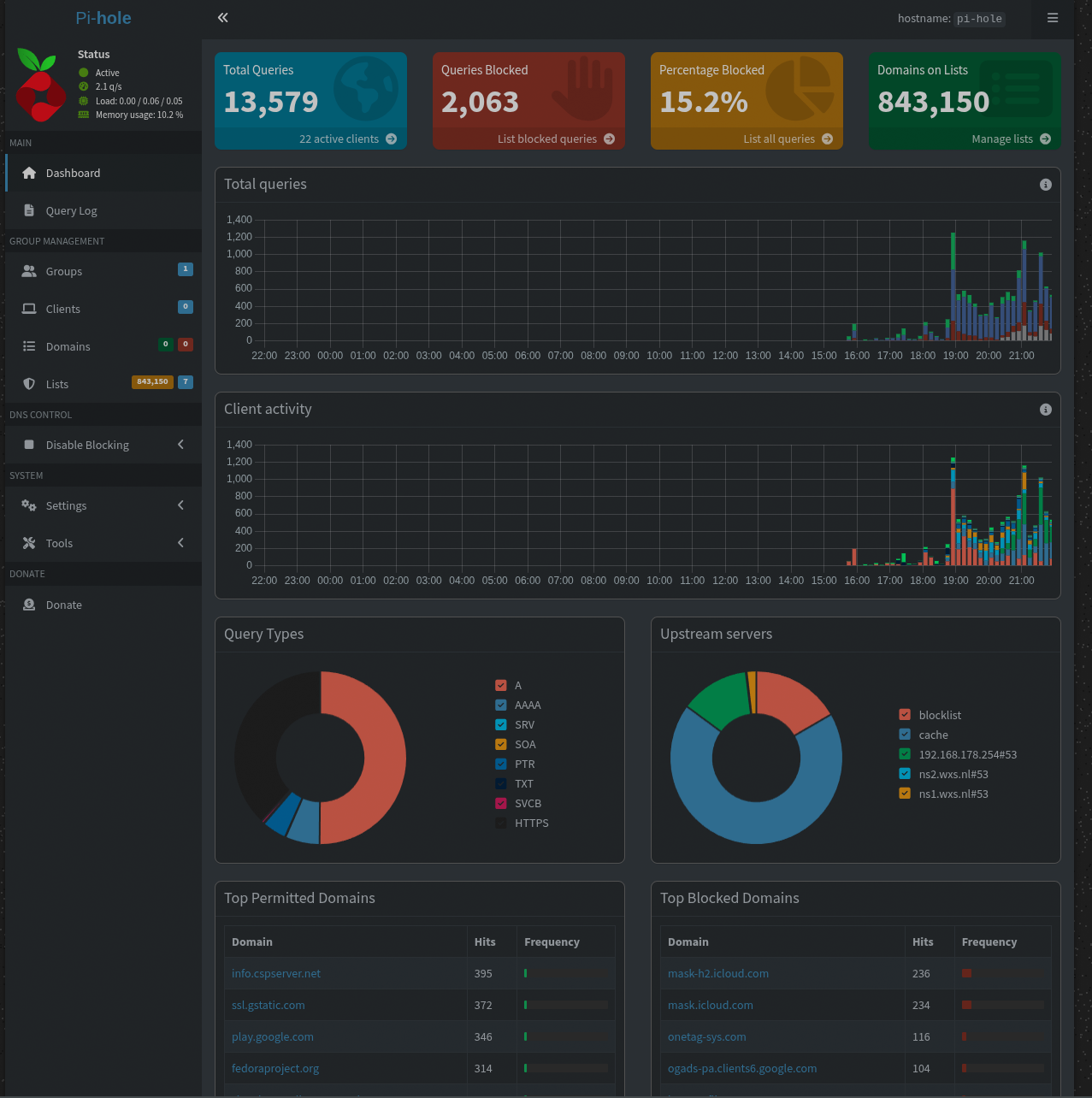Image resolution: width=1092 pixels, height=1098 pixels.
Task: Open Query Log from the sidebar
Action: click(x=71, y=211)
